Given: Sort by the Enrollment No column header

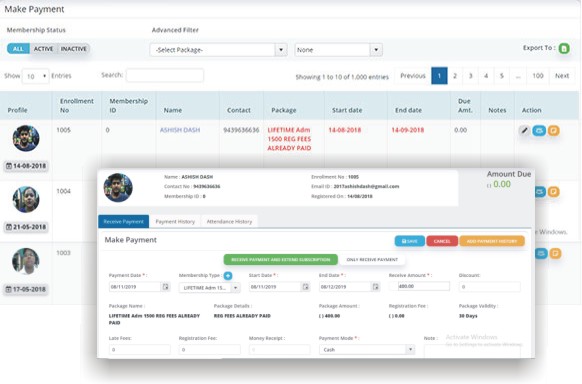Looking at the screenshot, I should (x=76, y=105).
